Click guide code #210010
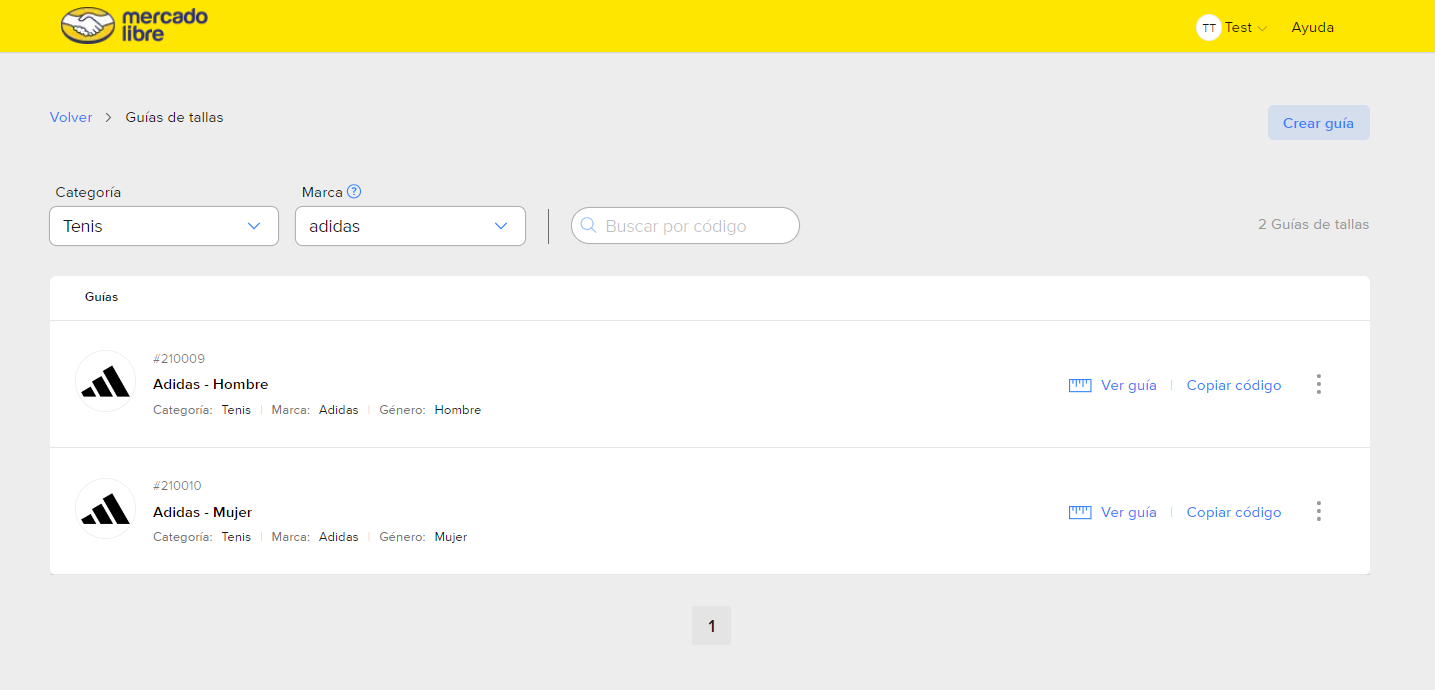This screenshot has height=690, width=1435. (x=177, y=486)
